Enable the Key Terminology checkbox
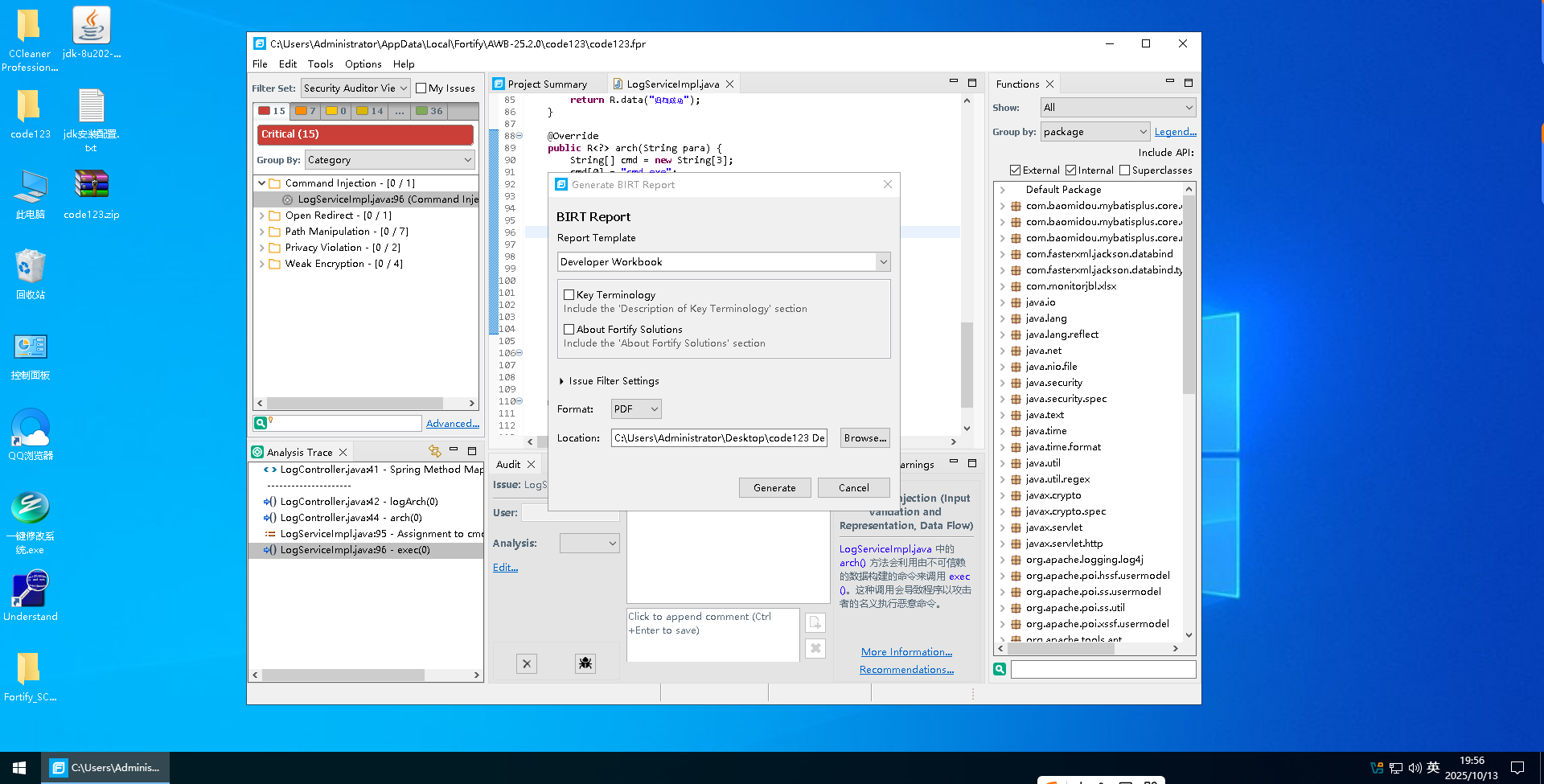The height and width of the screenshot is (784, 1544). 569,295
